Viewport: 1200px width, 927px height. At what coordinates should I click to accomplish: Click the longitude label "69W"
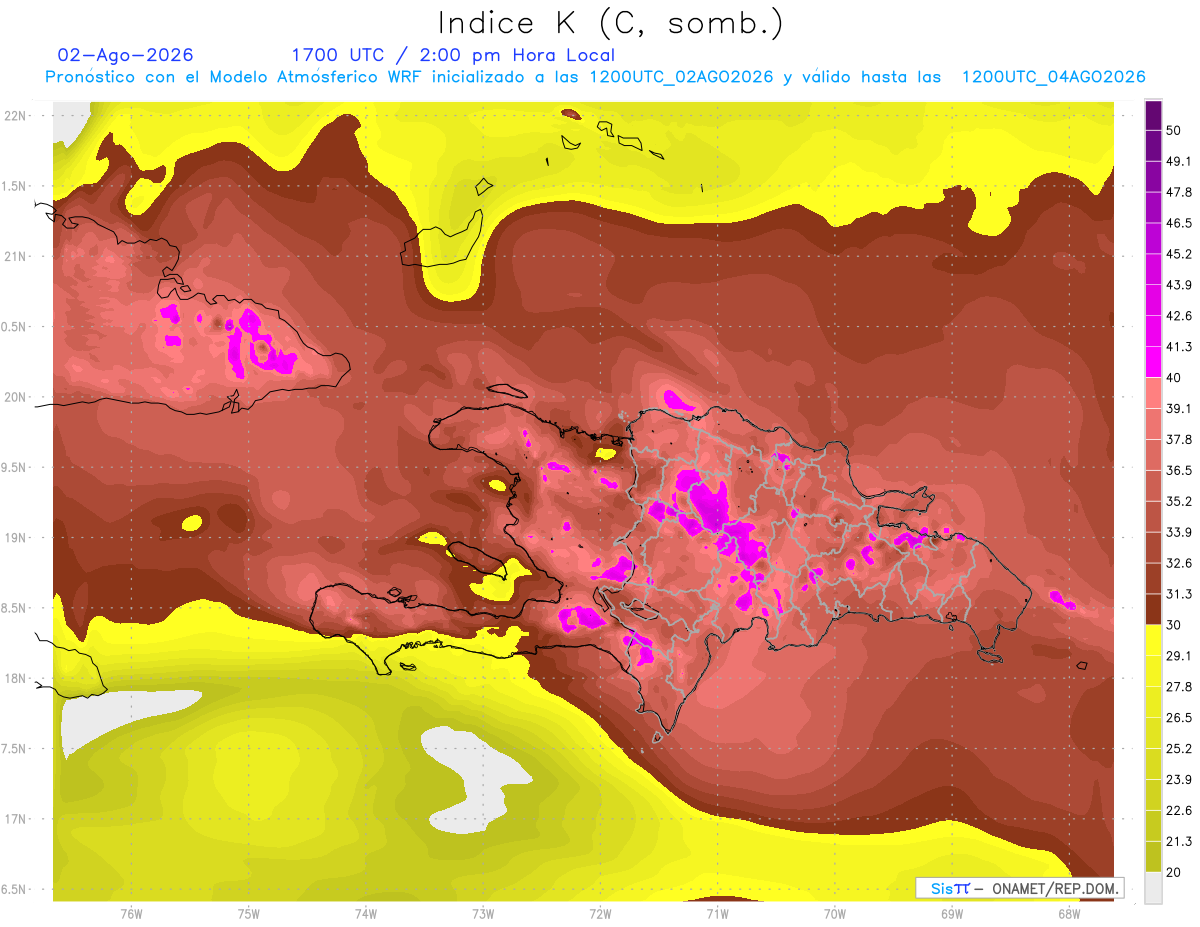[x=952, y=914]
